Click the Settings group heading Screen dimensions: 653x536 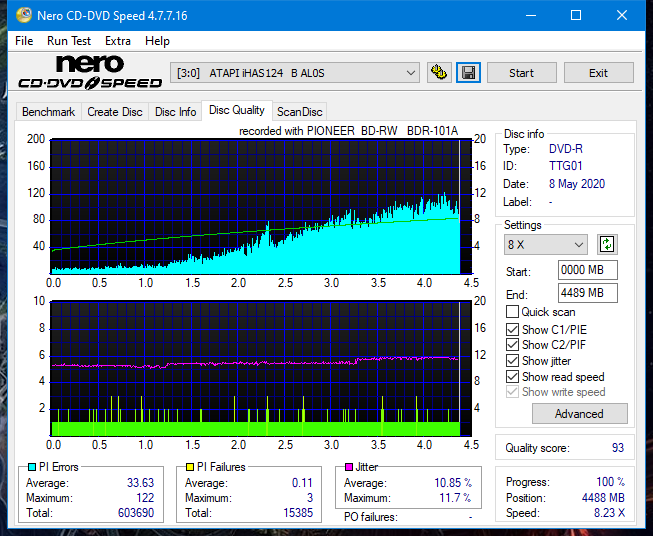pos(523,225)
